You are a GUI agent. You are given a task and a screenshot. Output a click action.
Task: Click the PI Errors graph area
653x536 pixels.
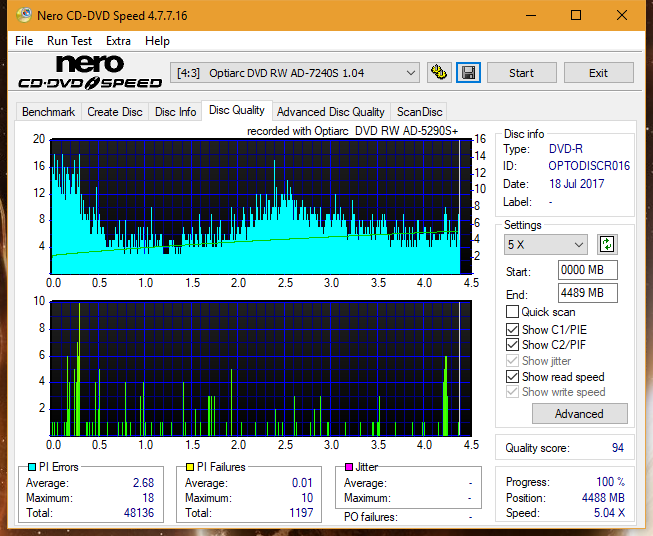point(261,207)
